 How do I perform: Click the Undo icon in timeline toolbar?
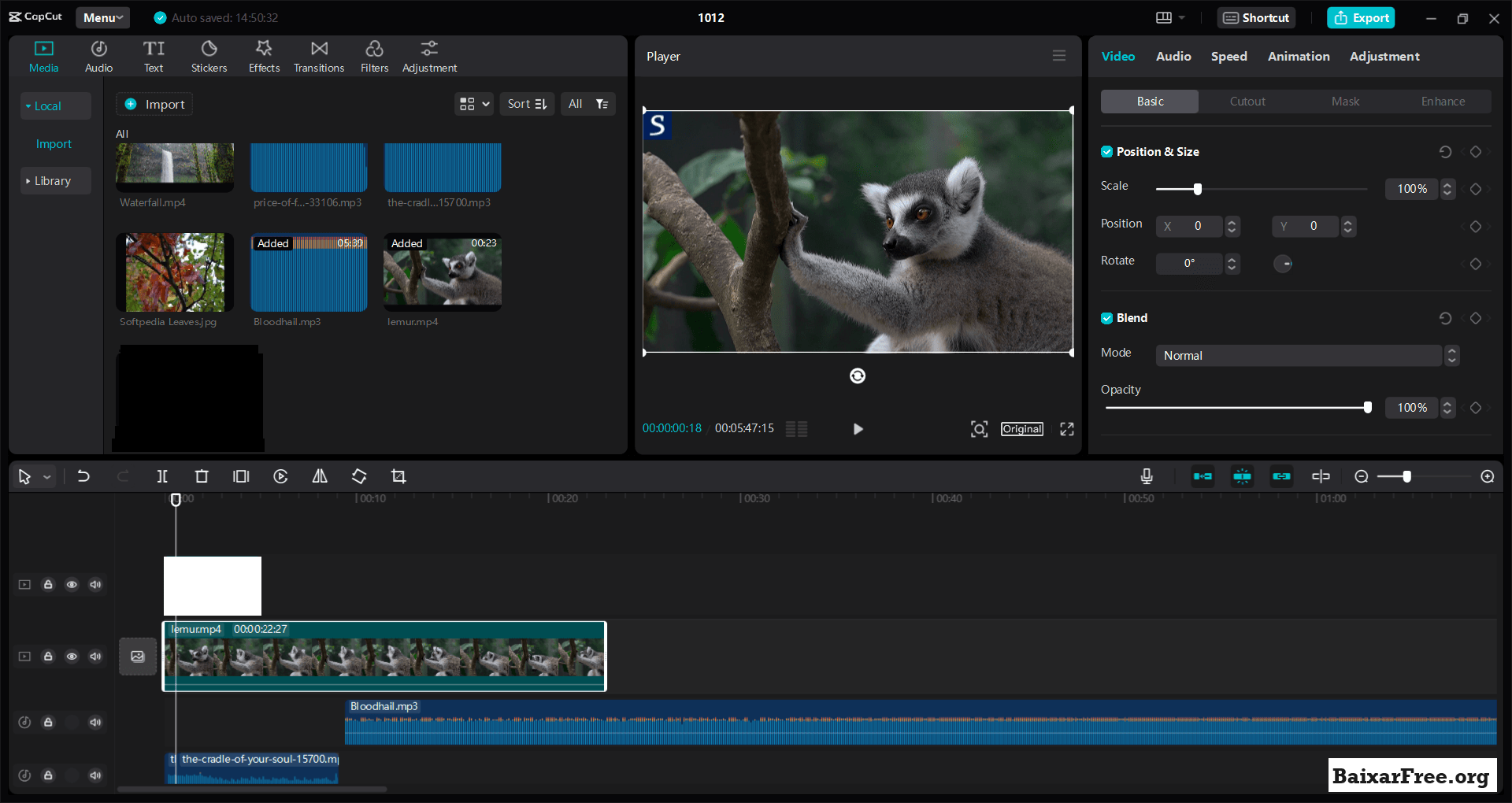pyautogui.click(x=83, y=476)
